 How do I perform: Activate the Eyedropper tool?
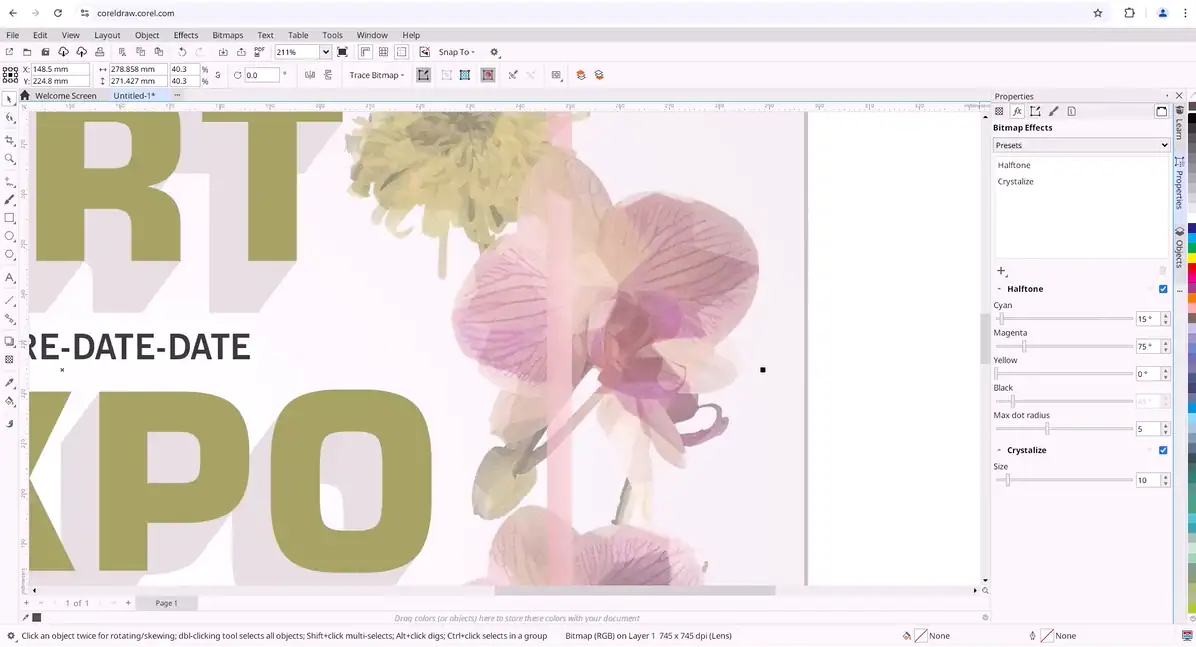click(x=10, y=383)
